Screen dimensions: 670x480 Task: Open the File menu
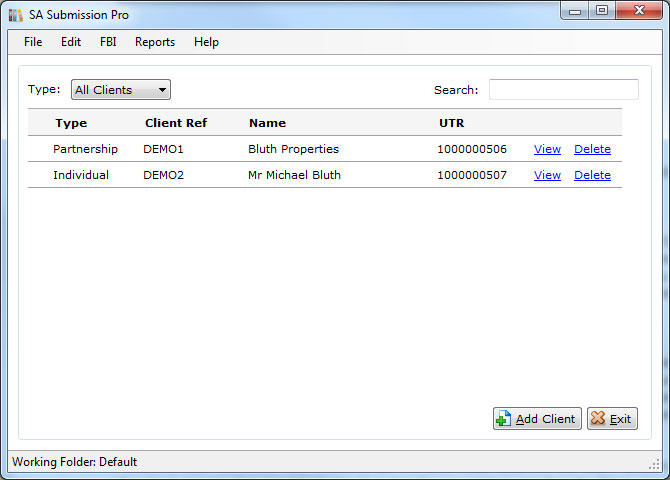(x=33, y=42)
